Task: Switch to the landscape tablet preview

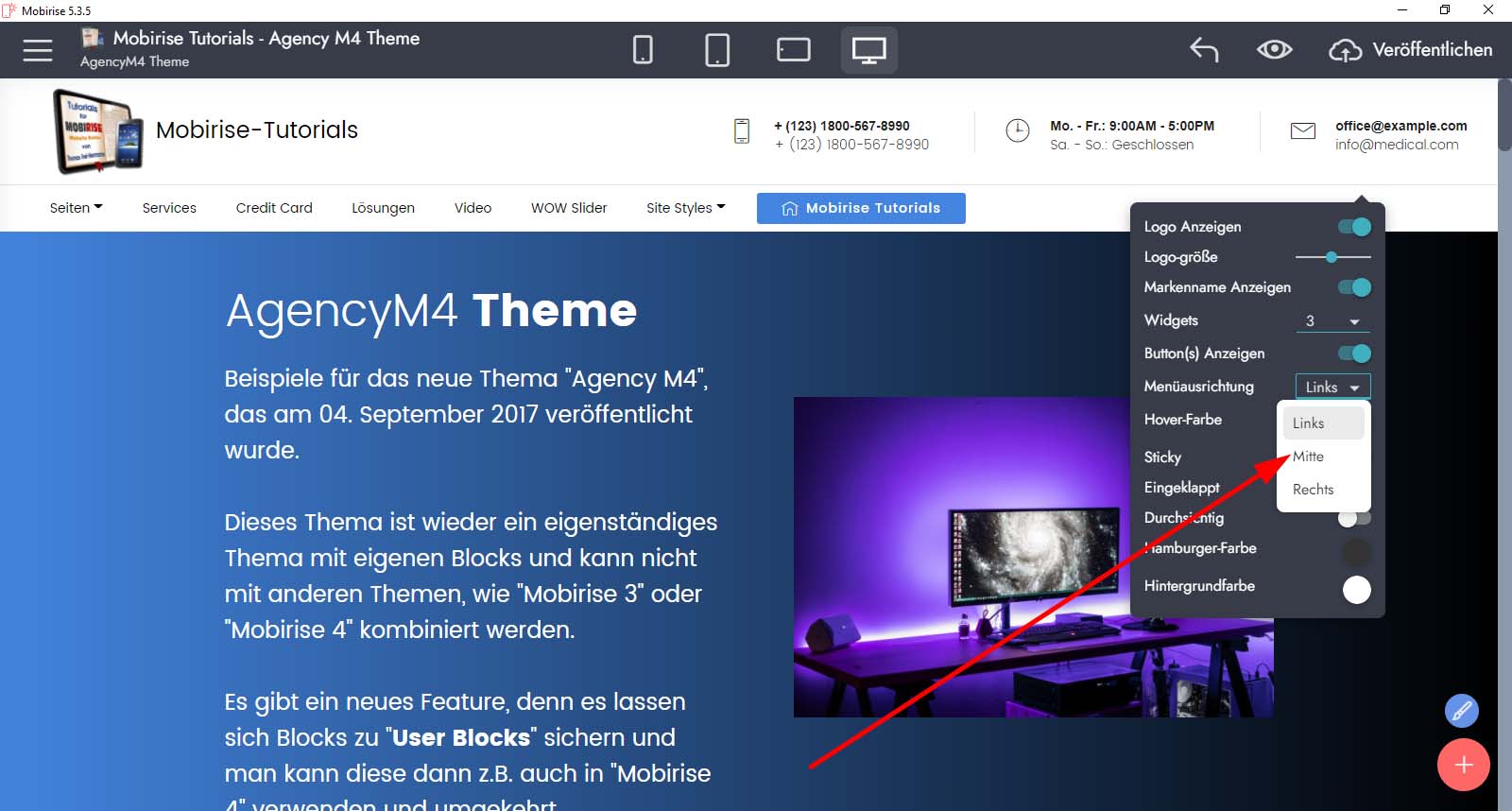Action: [793, 50]
